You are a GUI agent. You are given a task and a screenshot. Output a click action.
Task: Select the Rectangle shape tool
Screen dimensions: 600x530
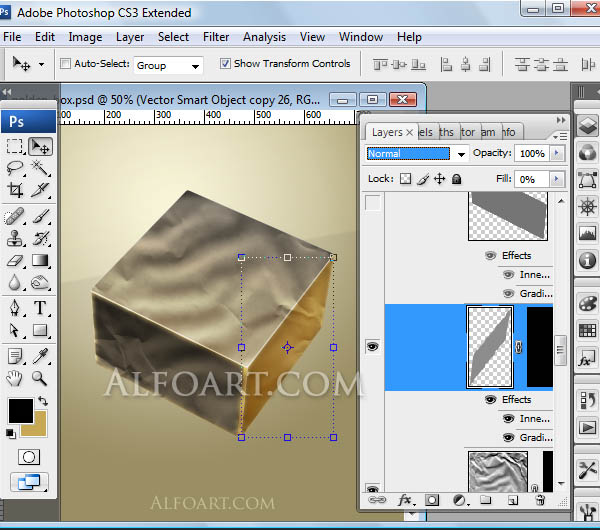(x=40, y=330)
